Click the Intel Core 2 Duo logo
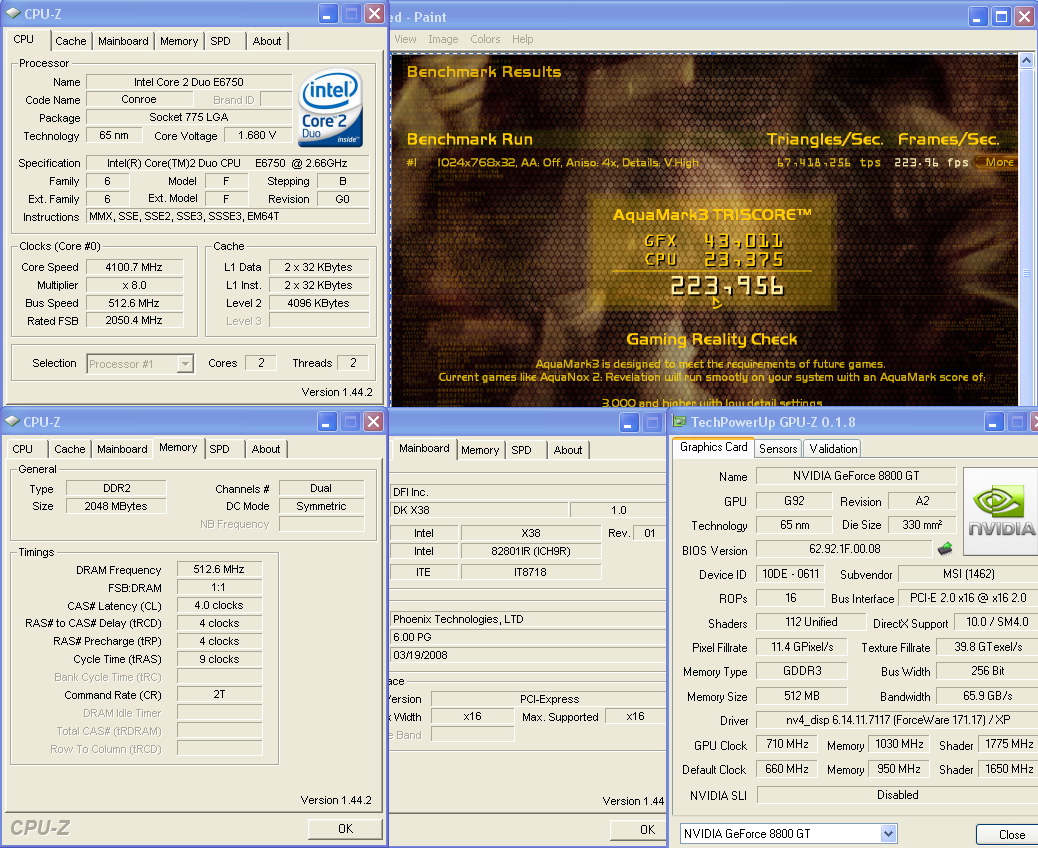The height and width of the screenshot is (848, 1038). [330, 107]
